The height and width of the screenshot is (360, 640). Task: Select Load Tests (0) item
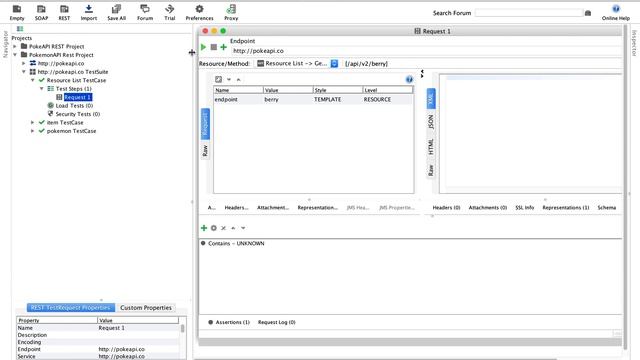click(x=74, y=105)
